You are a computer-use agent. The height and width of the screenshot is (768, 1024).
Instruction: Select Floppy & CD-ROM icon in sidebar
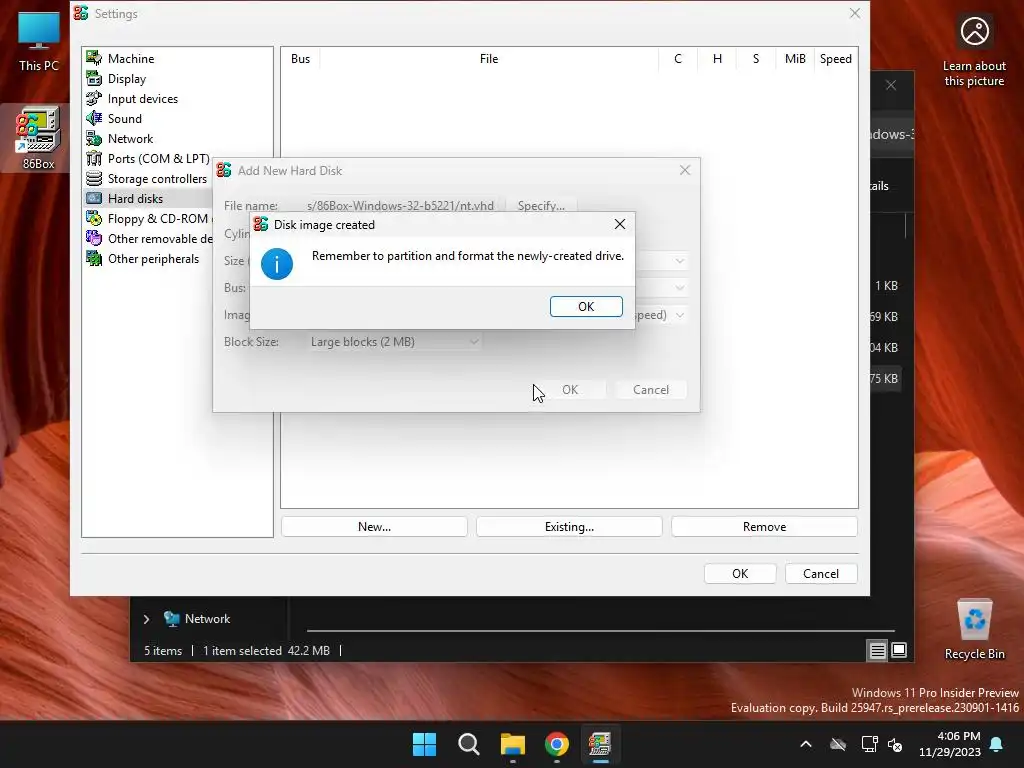click(x=94, y=219)
